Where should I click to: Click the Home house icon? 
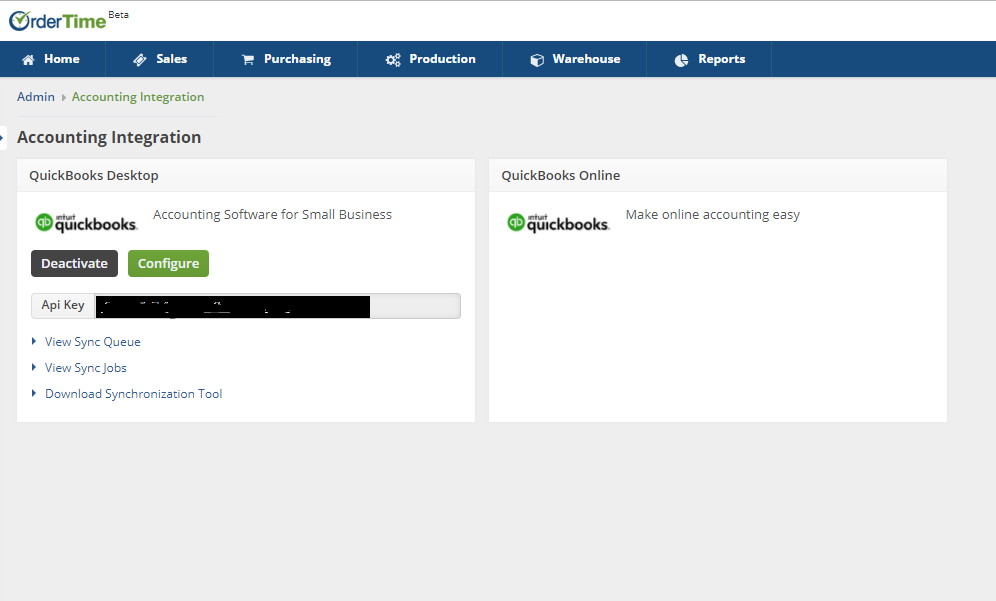click(x=28, y=60)
